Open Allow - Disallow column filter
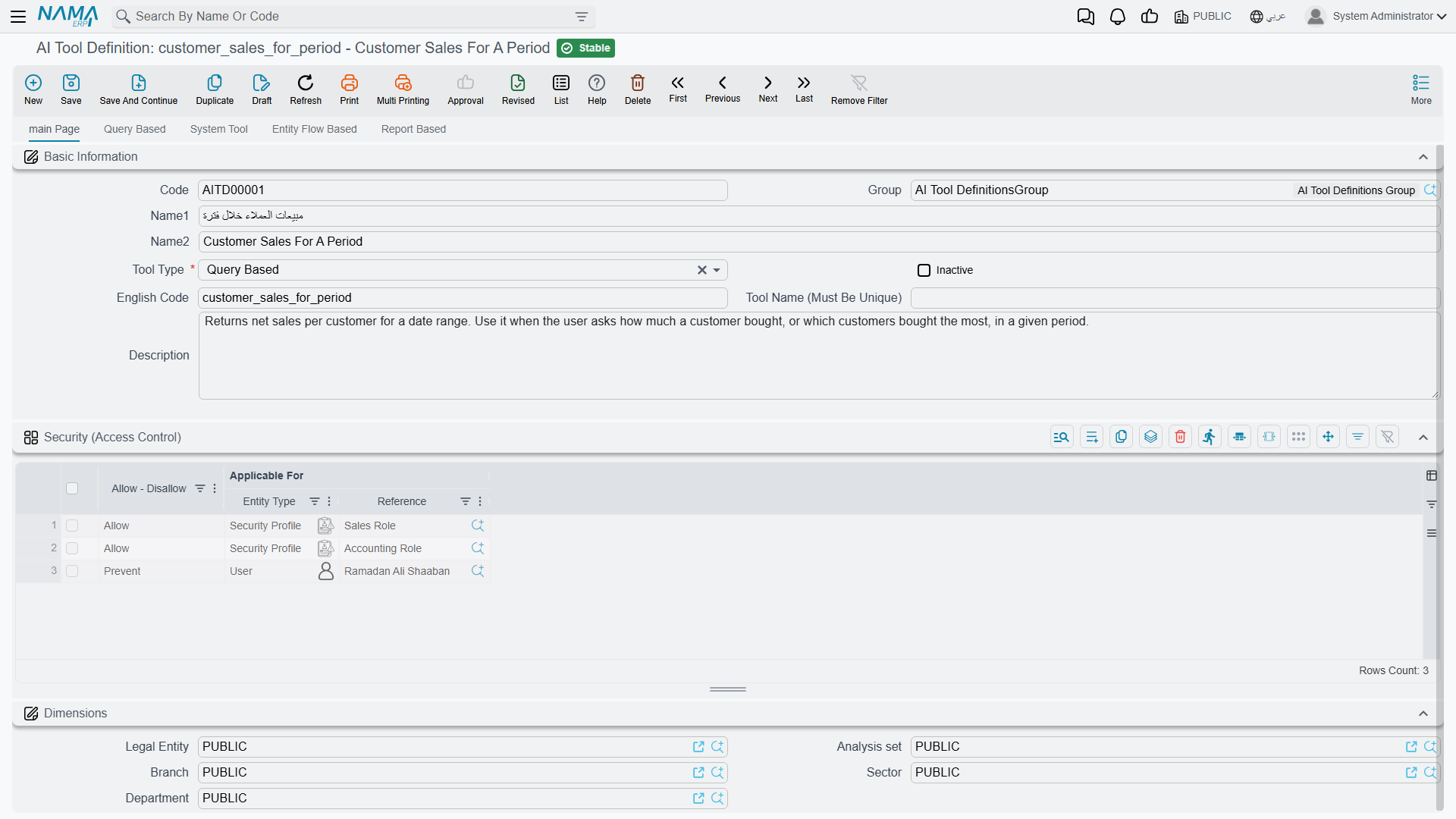 [x=200, y=488]
